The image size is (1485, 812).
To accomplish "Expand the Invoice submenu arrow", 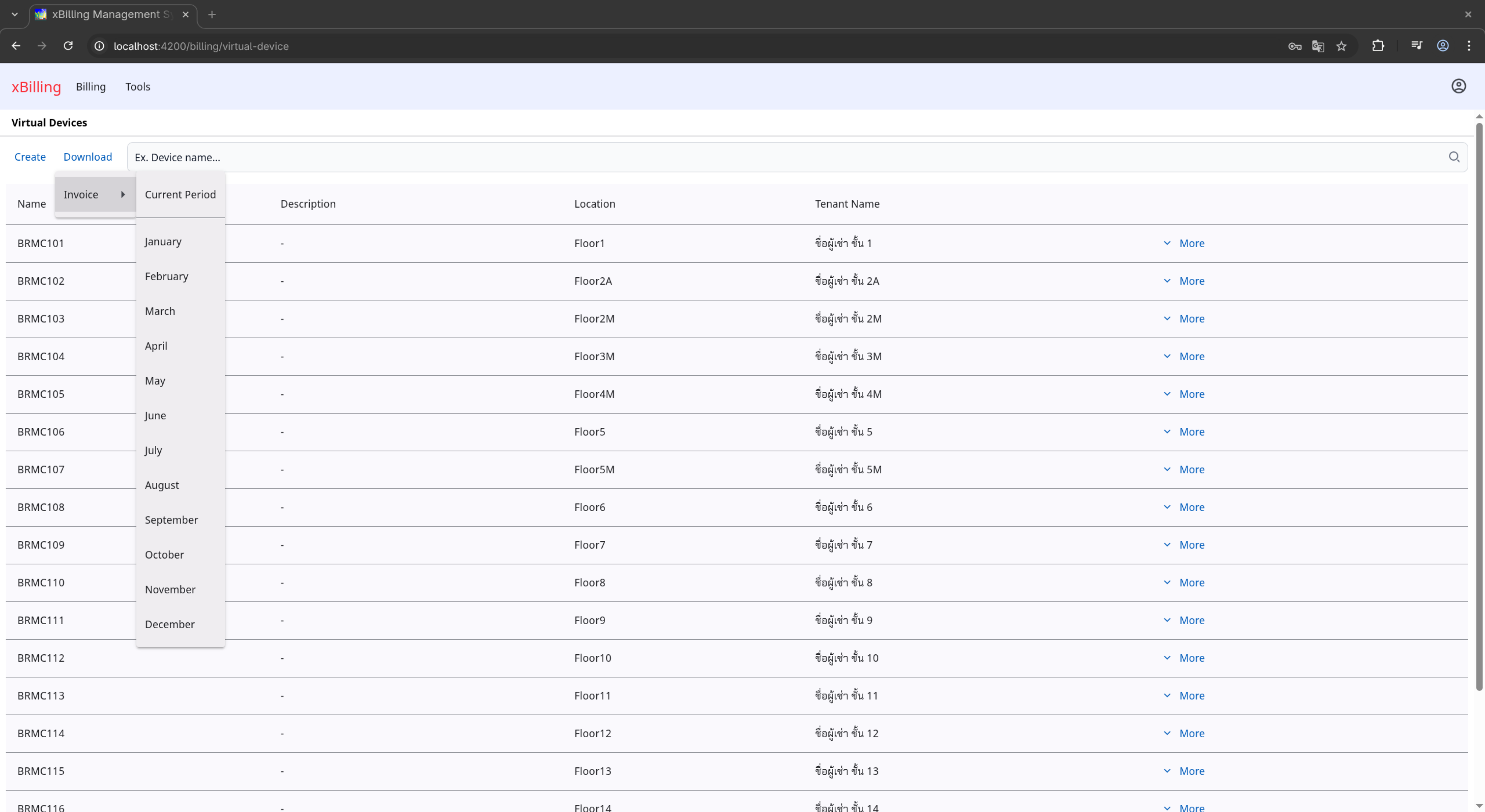I will (x=123, y=195).
